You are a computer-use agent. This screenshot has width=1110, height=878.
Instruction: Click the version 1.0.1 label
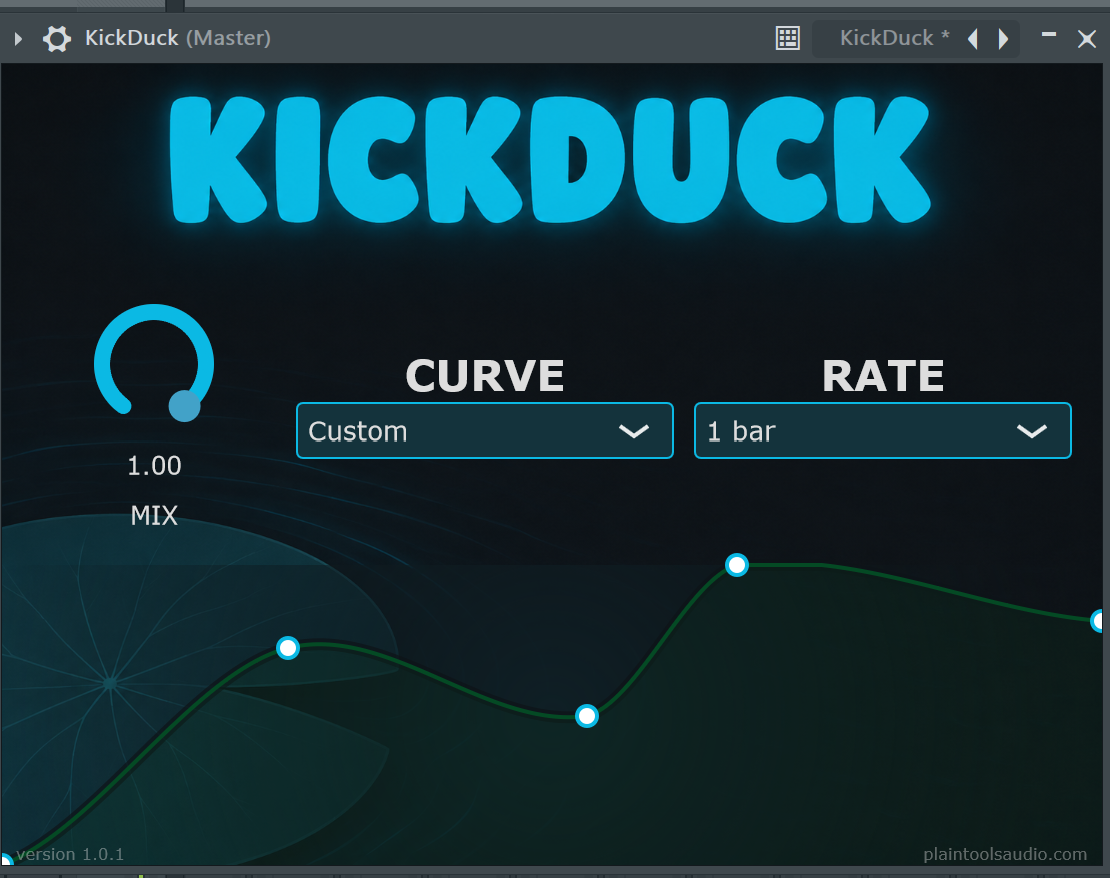70,854
